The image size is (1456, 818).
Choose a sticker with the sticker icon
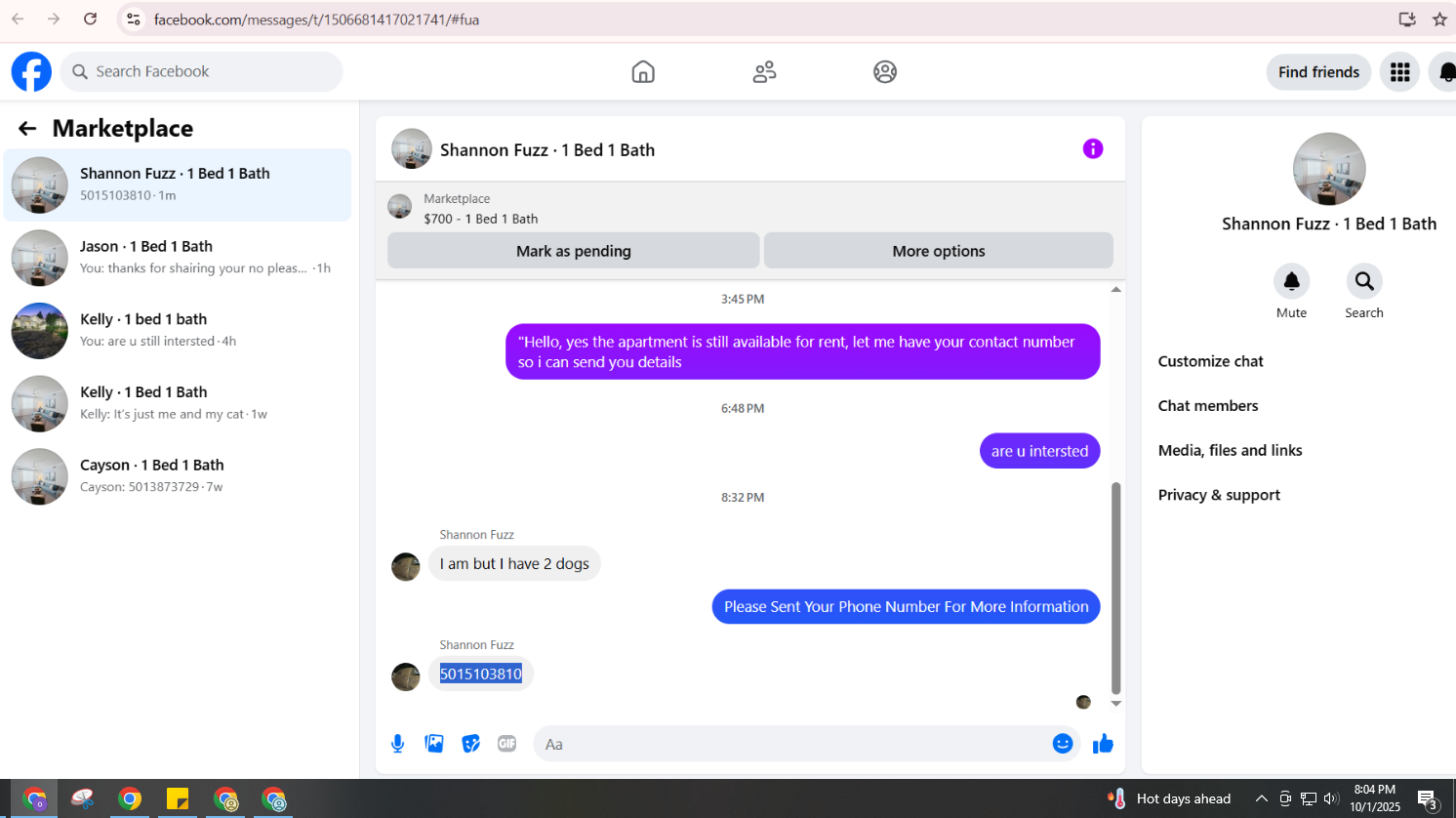click(471, 744)
